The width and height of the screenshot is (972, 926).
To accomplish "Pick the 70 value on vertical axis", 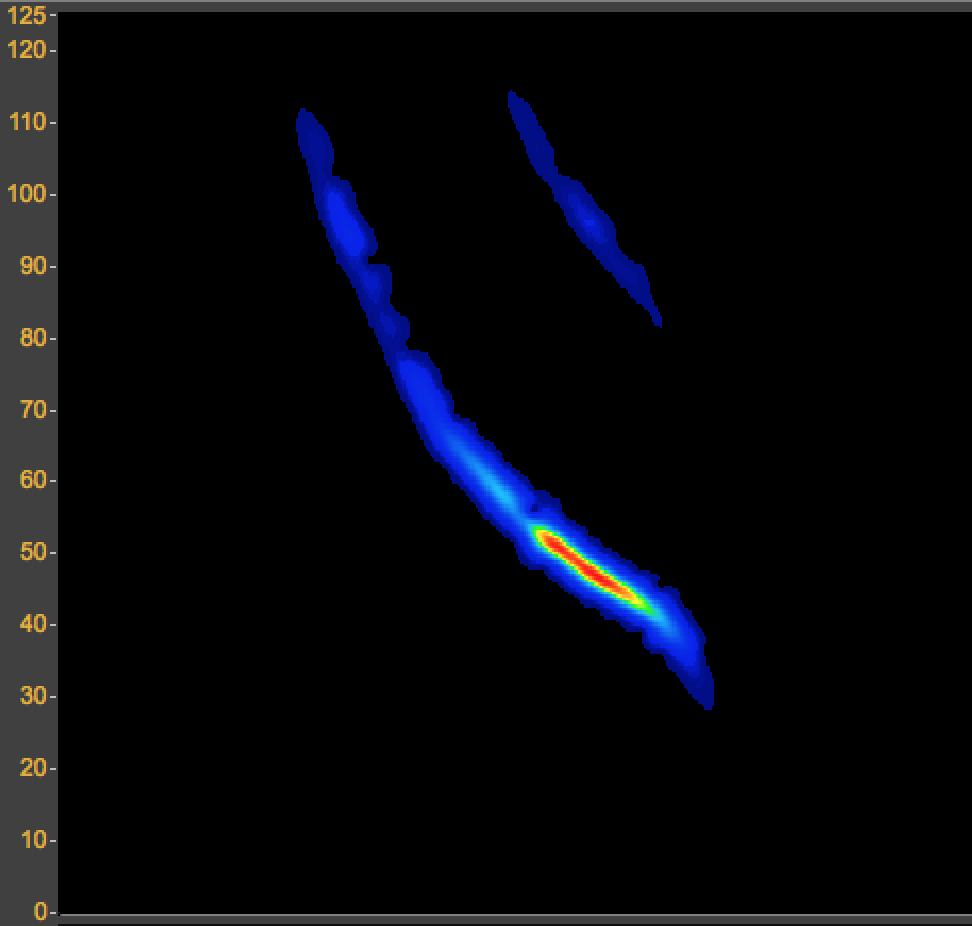I will click(x=32, y=410).
